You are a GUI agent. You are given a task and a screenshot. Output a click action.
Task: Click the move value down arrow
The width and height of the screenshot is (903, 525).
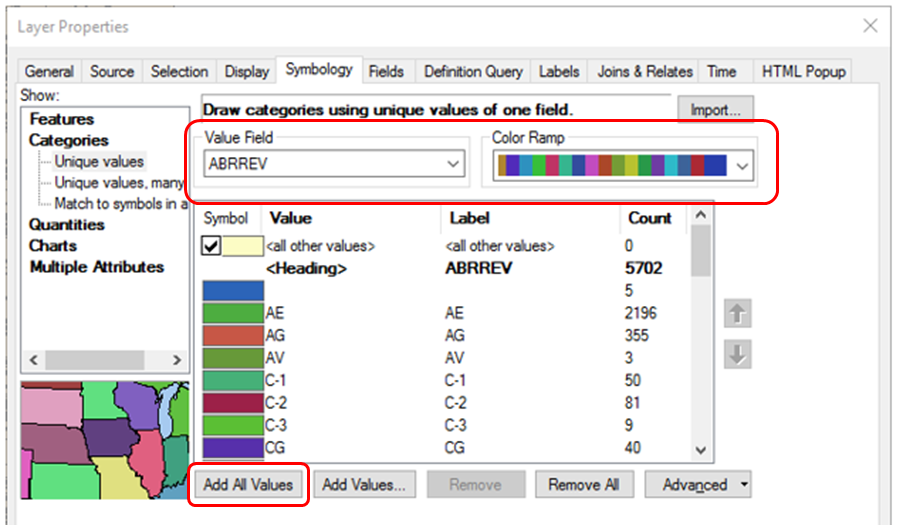(x=737, y=356)
